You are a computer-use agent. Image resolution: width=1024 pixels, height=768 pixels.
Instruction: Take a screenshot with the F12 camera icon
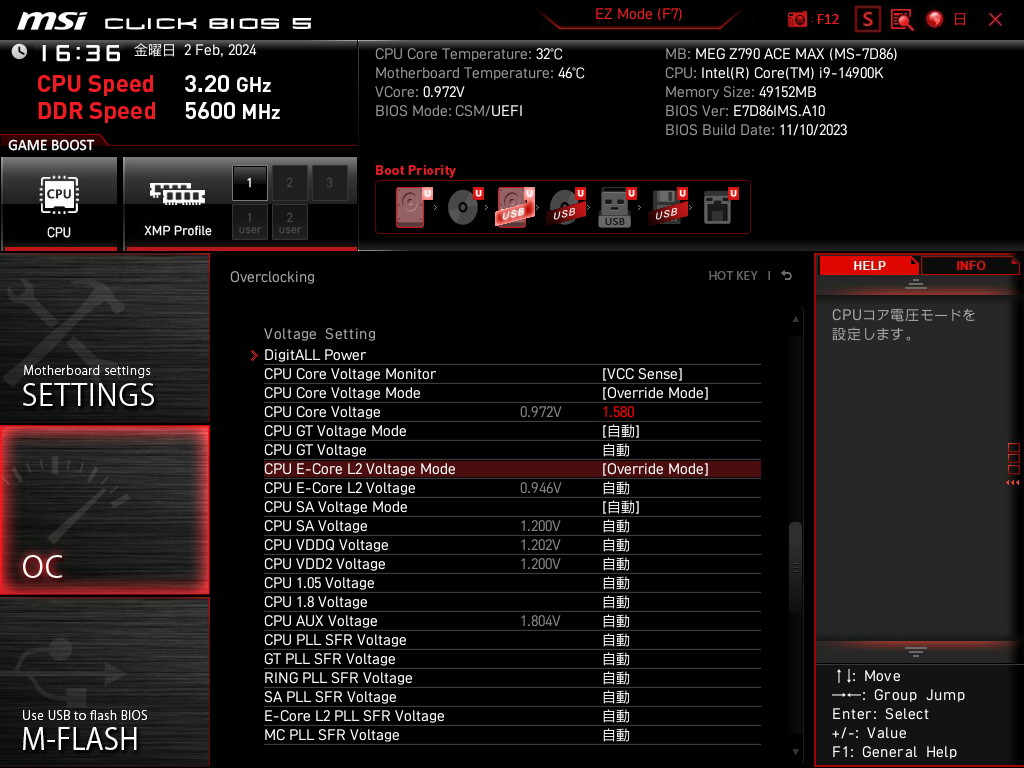(x=797, y=20)
